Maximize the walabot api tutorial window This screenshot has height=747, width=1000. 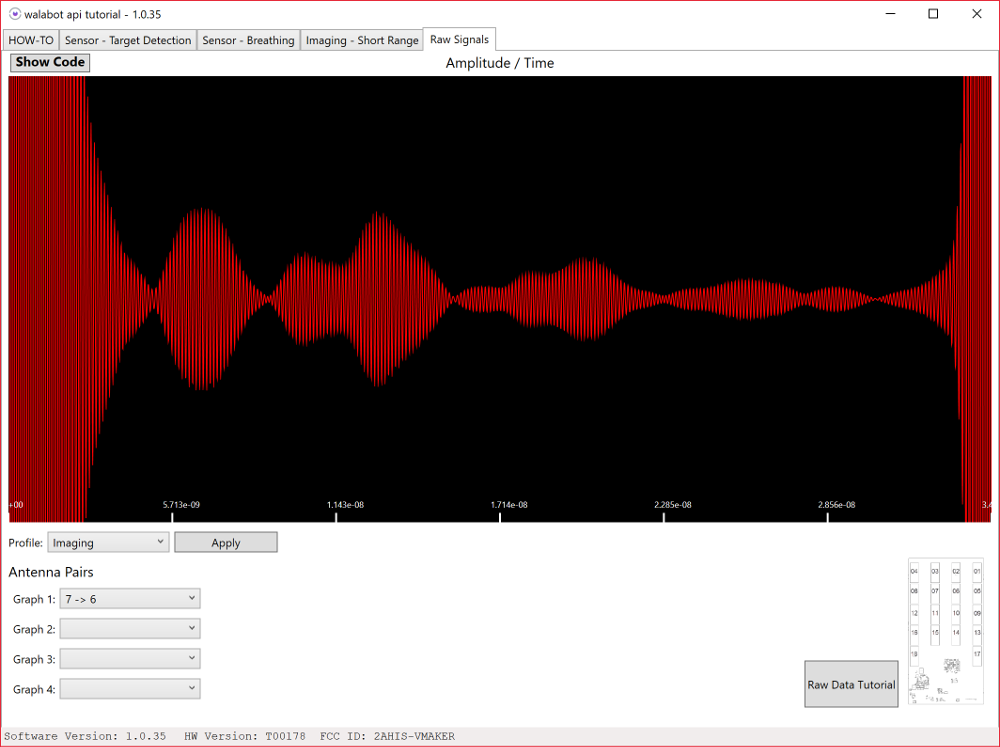coord(933,13)
